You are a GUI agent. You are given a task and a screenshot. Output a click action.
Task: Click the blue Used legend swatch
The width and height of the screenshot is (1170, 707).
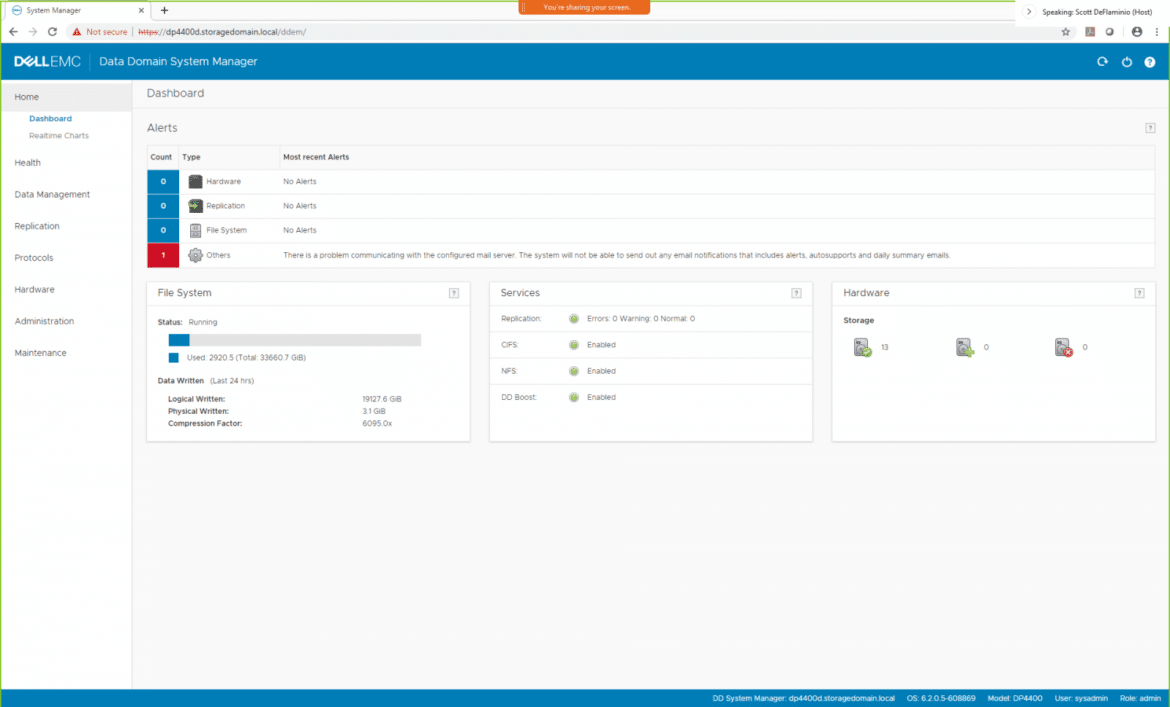174,358
